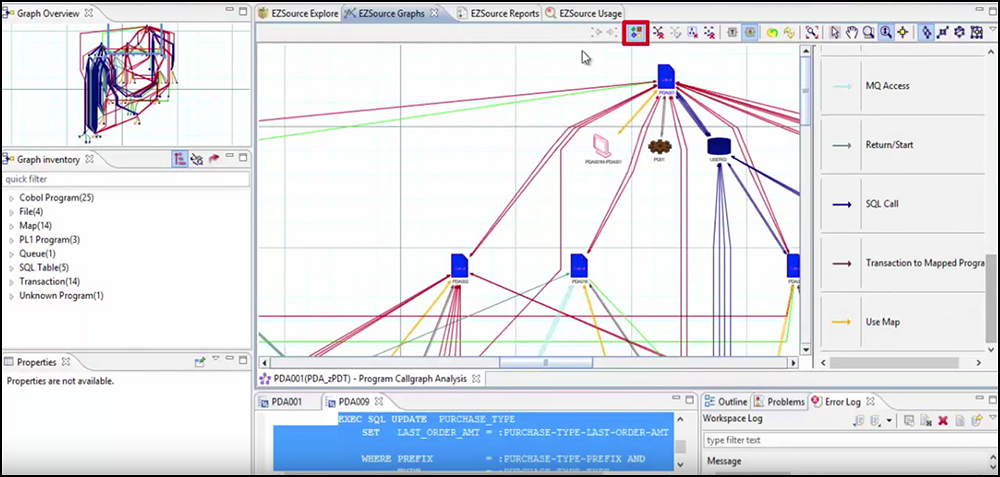Expand the Unknown Program(1) node
The width and height of the screenshot is (1000, 477).
click(x=11, y=296)
